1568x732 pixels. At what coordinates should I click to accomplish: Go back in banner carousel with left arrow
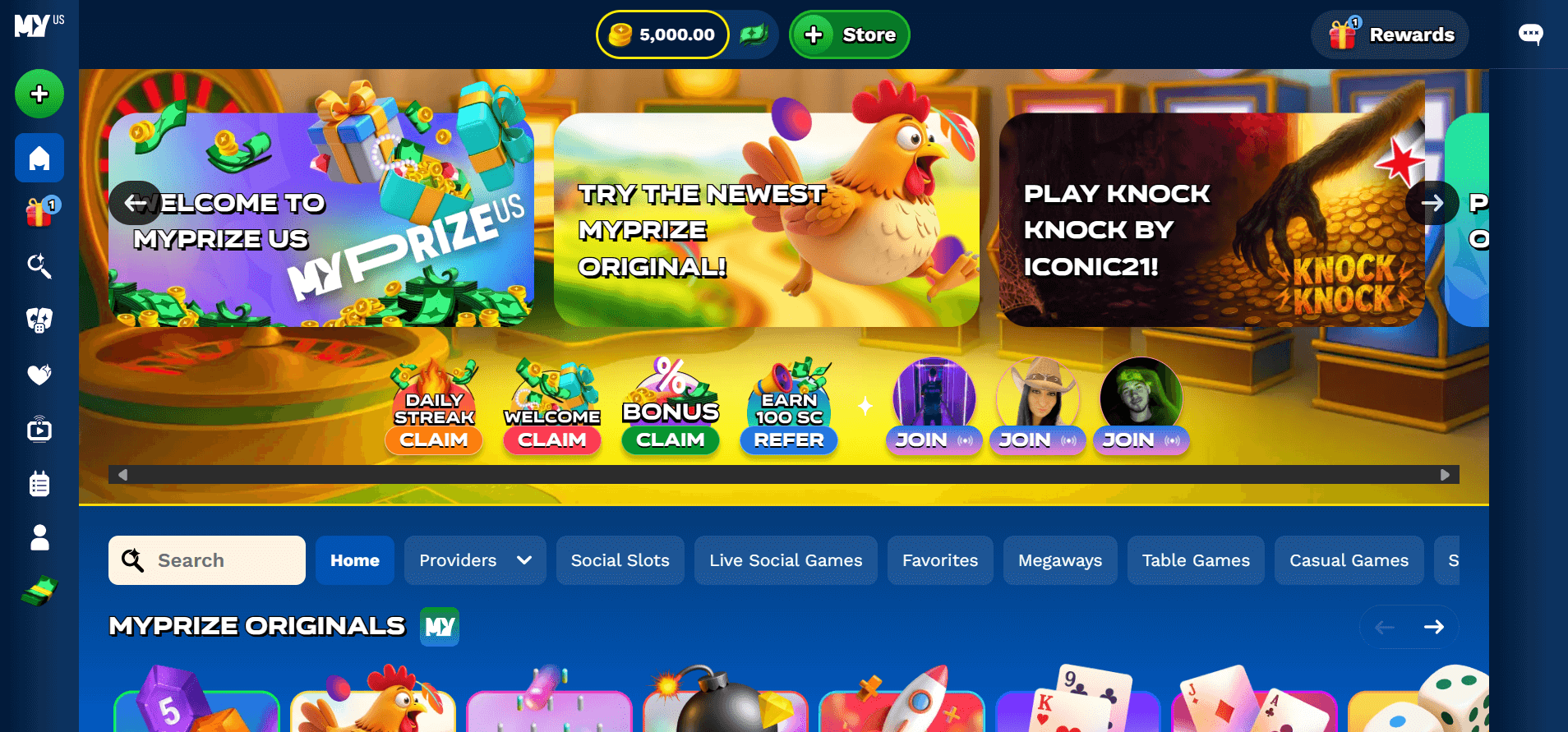click(136, 203)
